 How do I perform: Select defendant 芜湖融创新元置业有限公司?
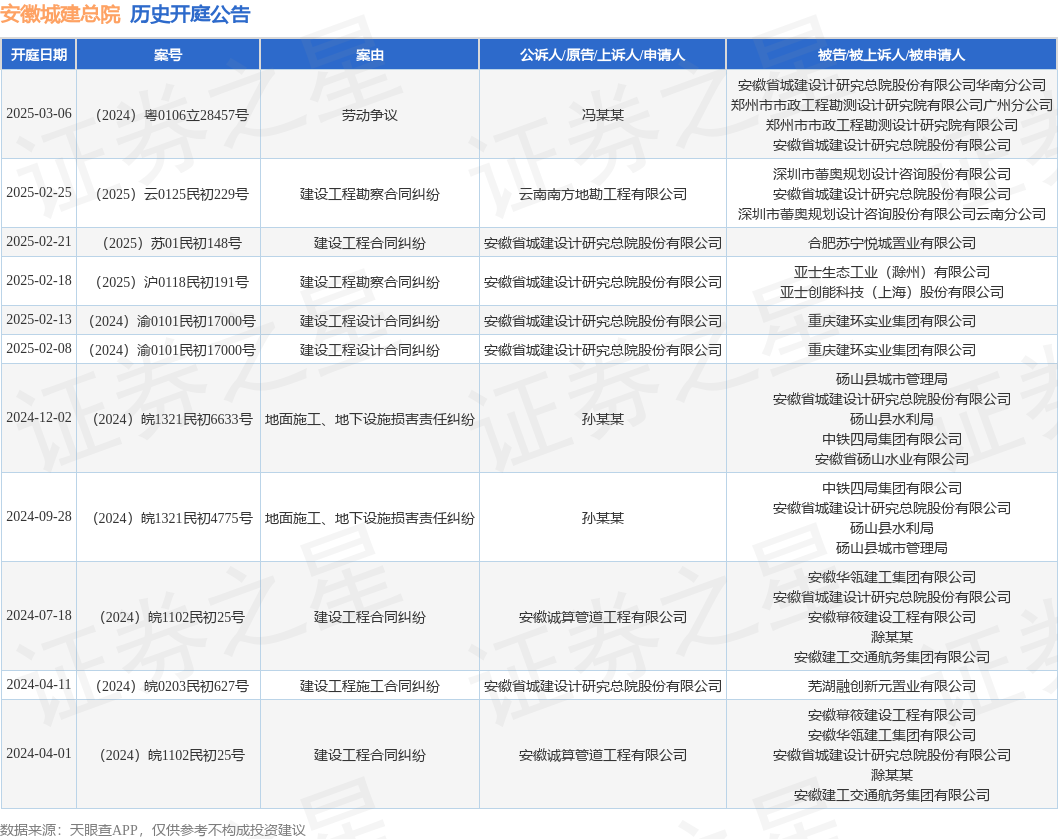891,686
